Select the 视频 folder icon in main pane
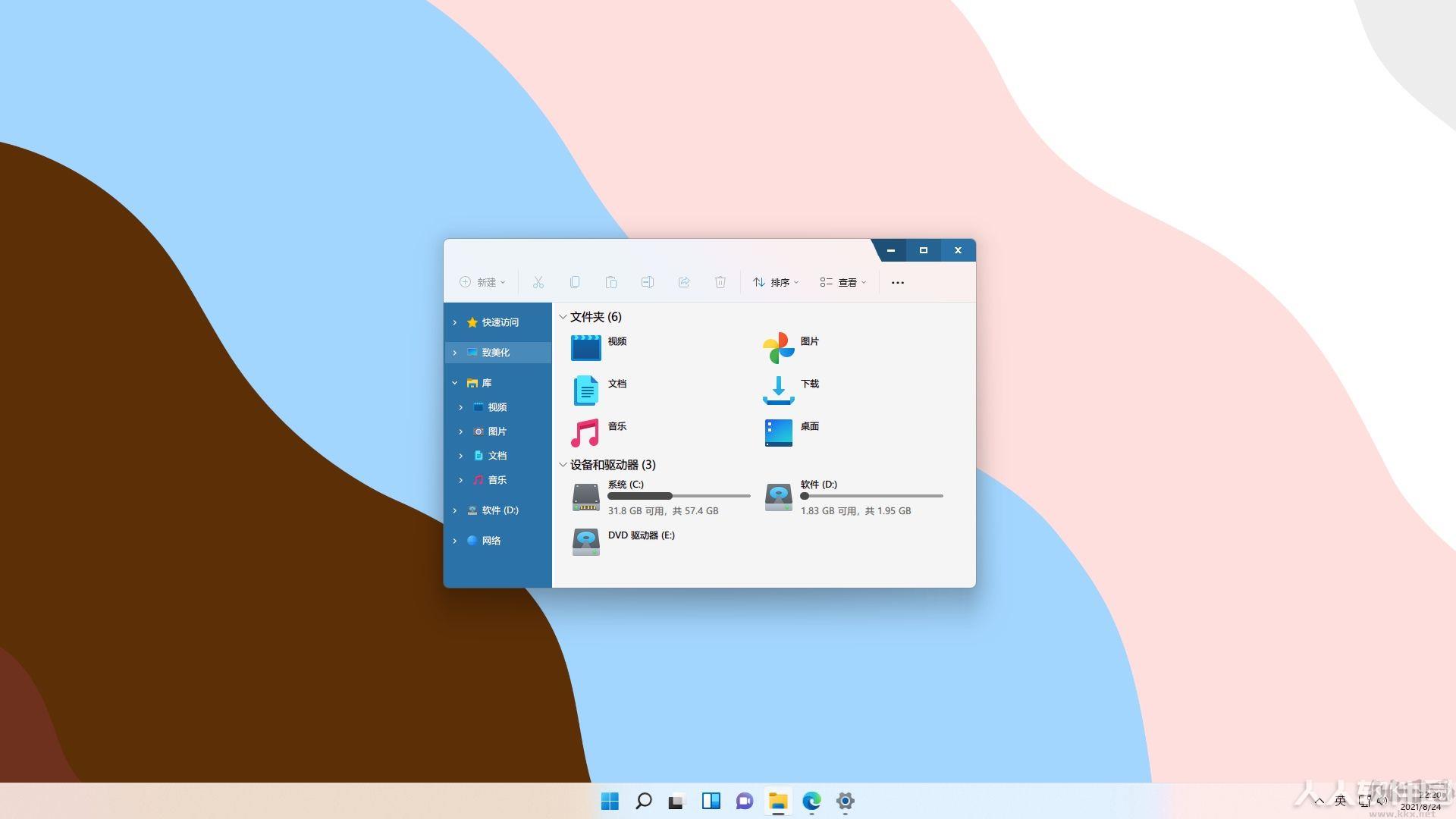 (586, 348)
